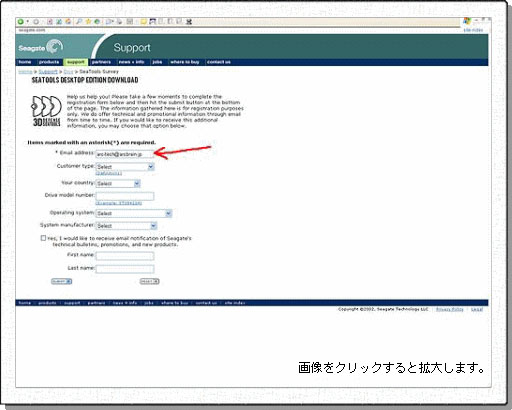Focus the Email address field
This screenshot has height=410, width=512.
(x=125, y=154)
